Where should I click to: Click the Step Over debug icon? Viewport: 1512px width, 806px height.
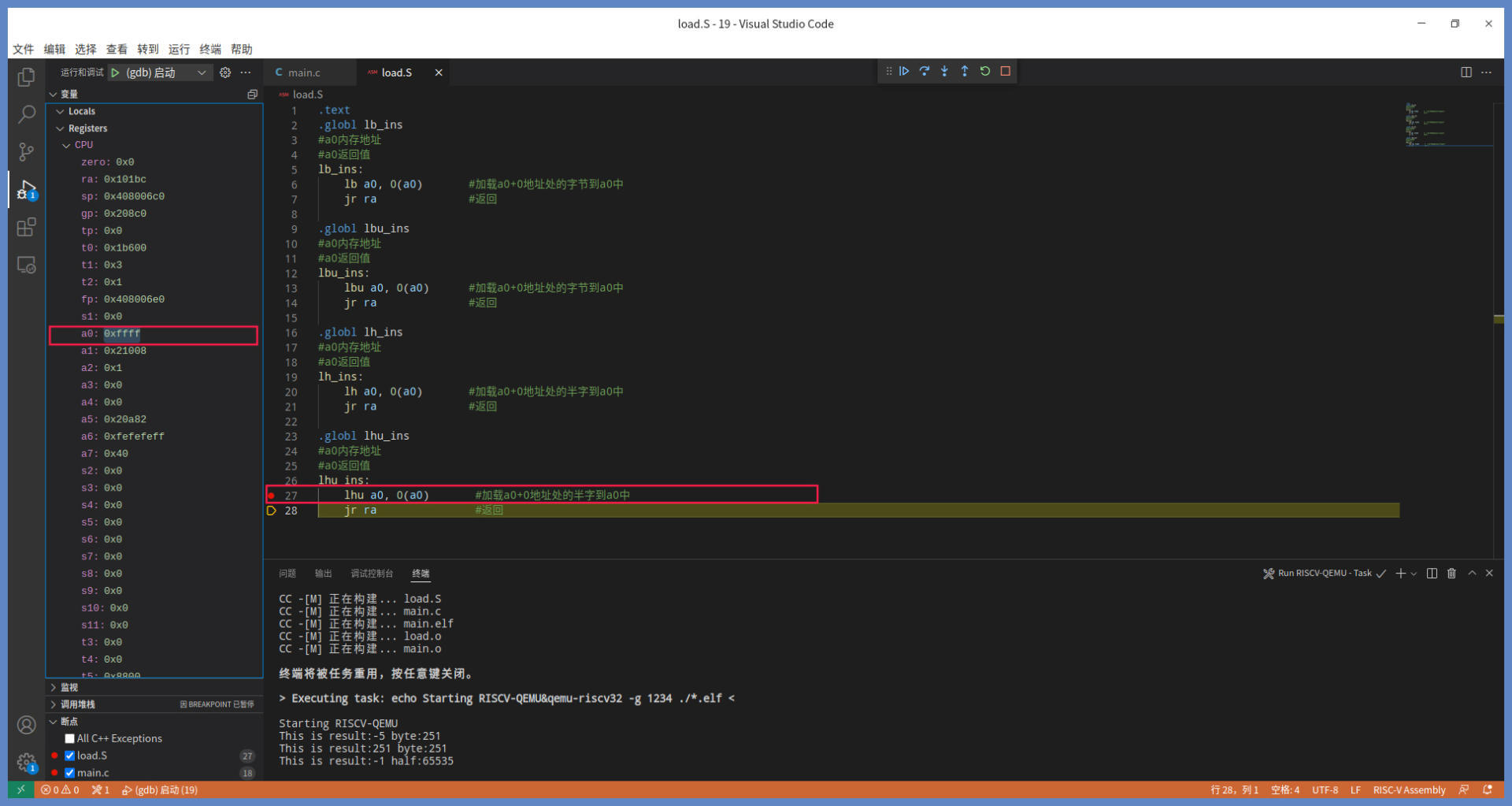point(925,71)
